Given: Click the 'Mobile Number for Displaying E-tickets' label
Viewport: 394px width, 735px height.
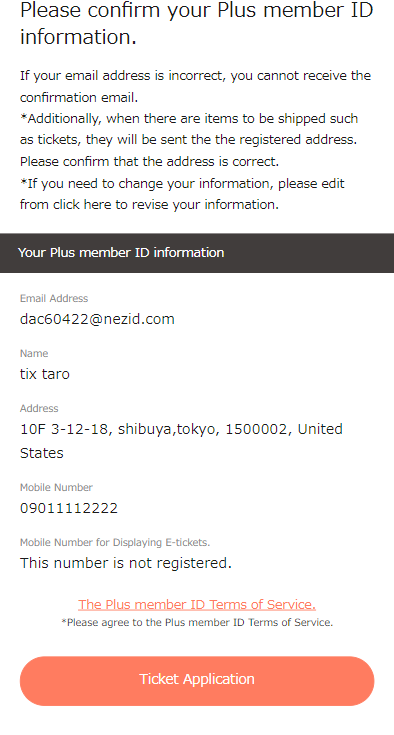Looking at the screenshot, I should 115,542.
